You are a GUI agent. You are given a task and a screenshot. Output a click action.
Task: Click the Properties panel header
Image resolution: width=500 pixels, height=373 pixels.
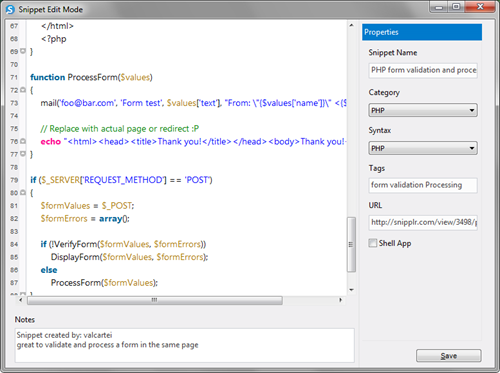[422, 32]
